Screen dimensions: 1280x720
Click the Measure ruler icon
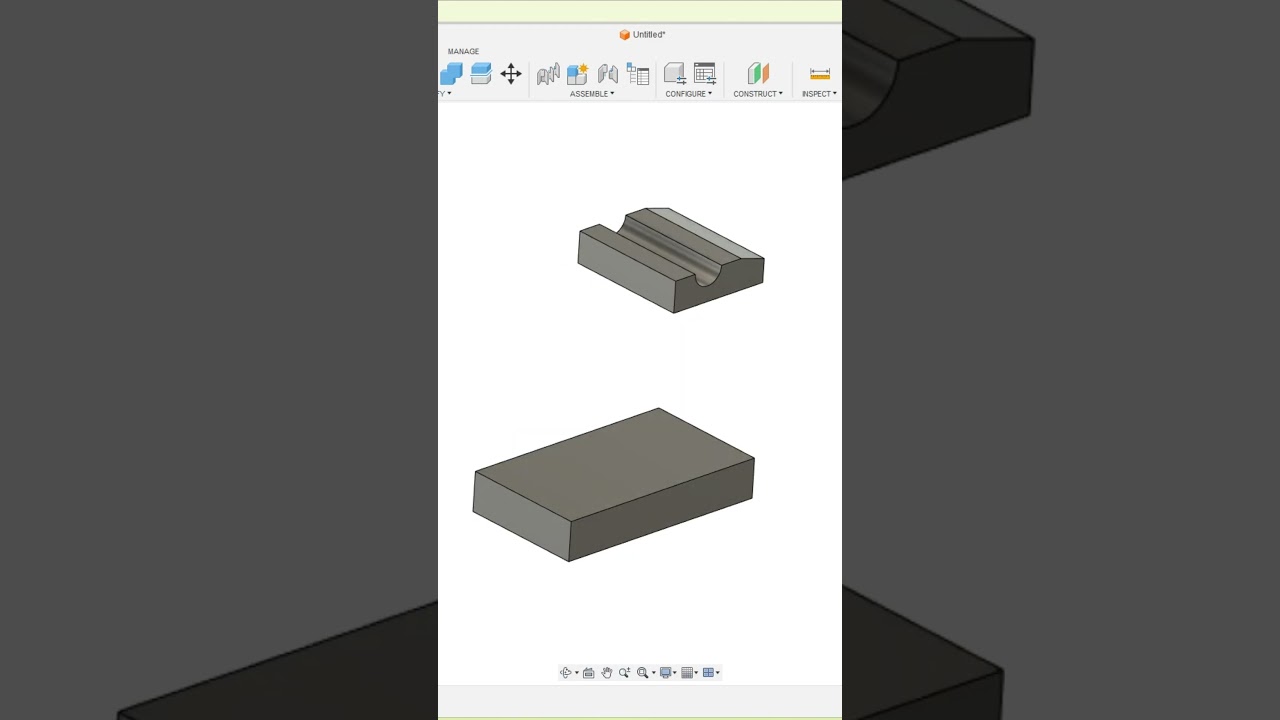click(x=820, y=73)
